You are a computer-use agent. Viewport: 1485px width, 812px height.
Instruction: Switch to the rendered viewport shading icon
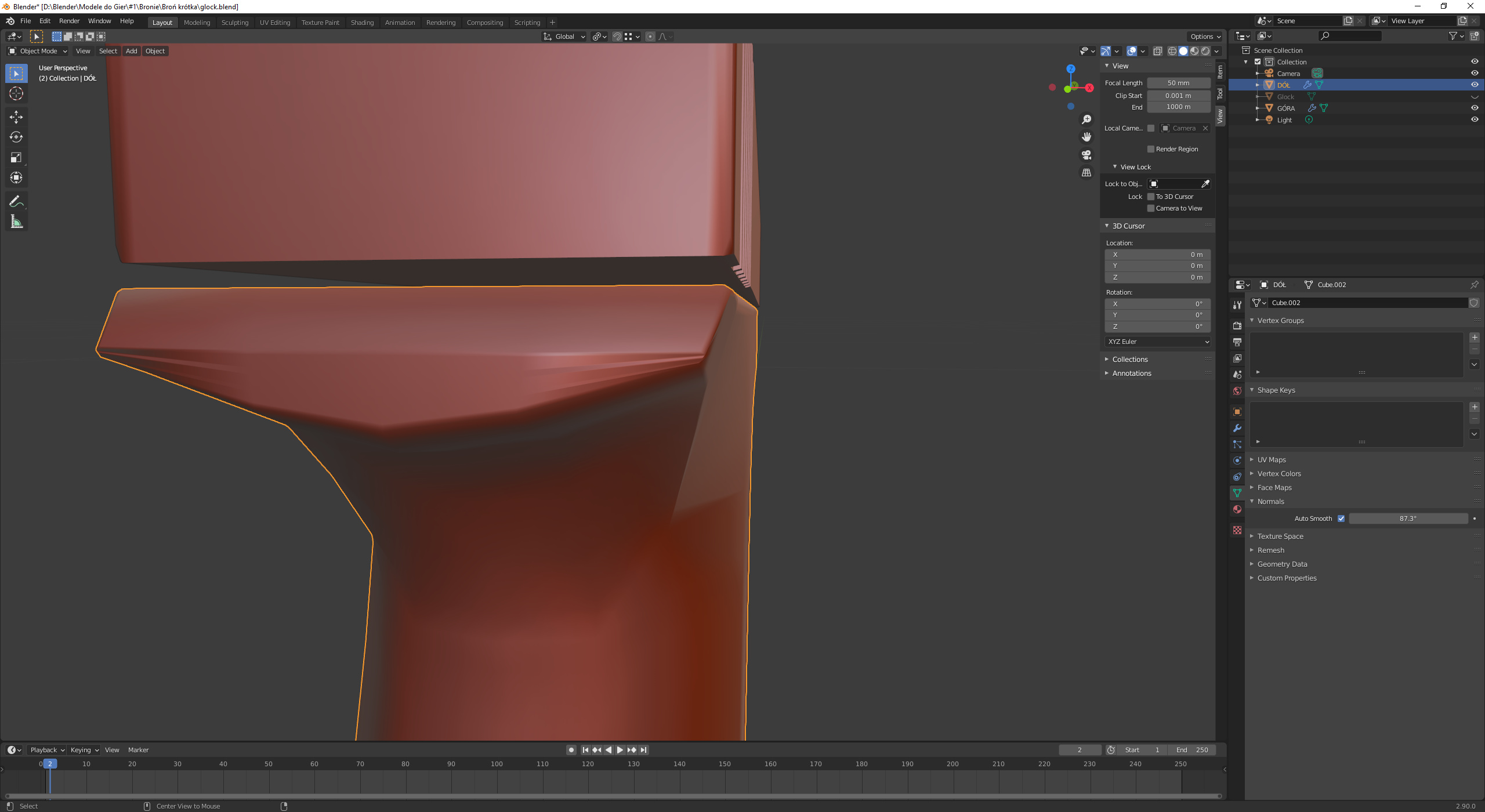[x=1206, y=51]
